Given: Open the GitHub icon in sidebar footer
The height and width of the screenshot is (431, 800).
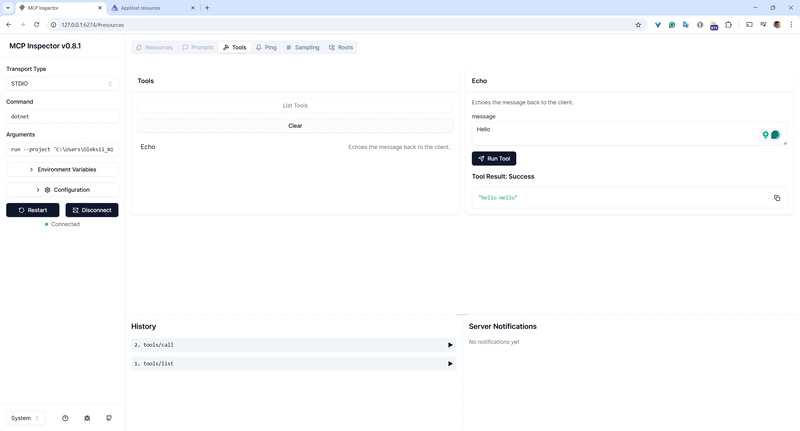Looking at the screenshot, I should [109, 418].
